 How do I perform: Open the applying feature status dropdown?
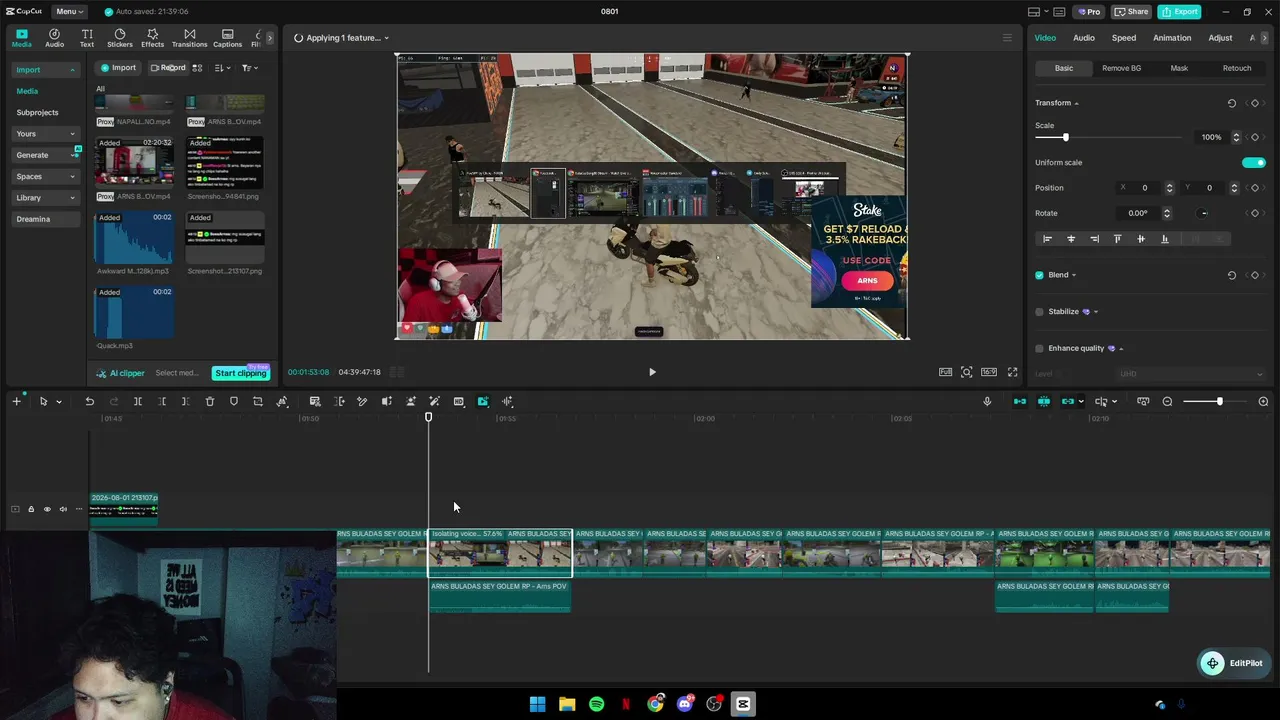tap(341, 38)
